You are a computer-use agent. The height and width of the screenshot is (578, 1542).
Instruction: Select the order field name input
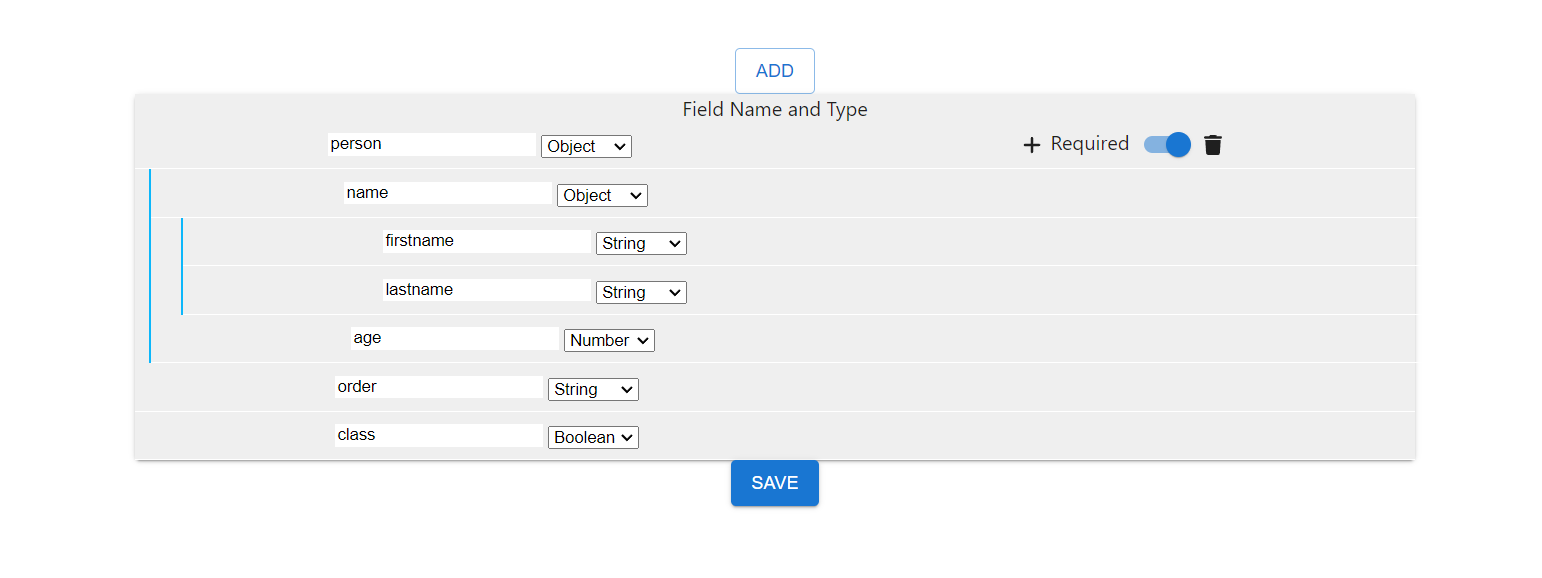(x=439, y=387)
